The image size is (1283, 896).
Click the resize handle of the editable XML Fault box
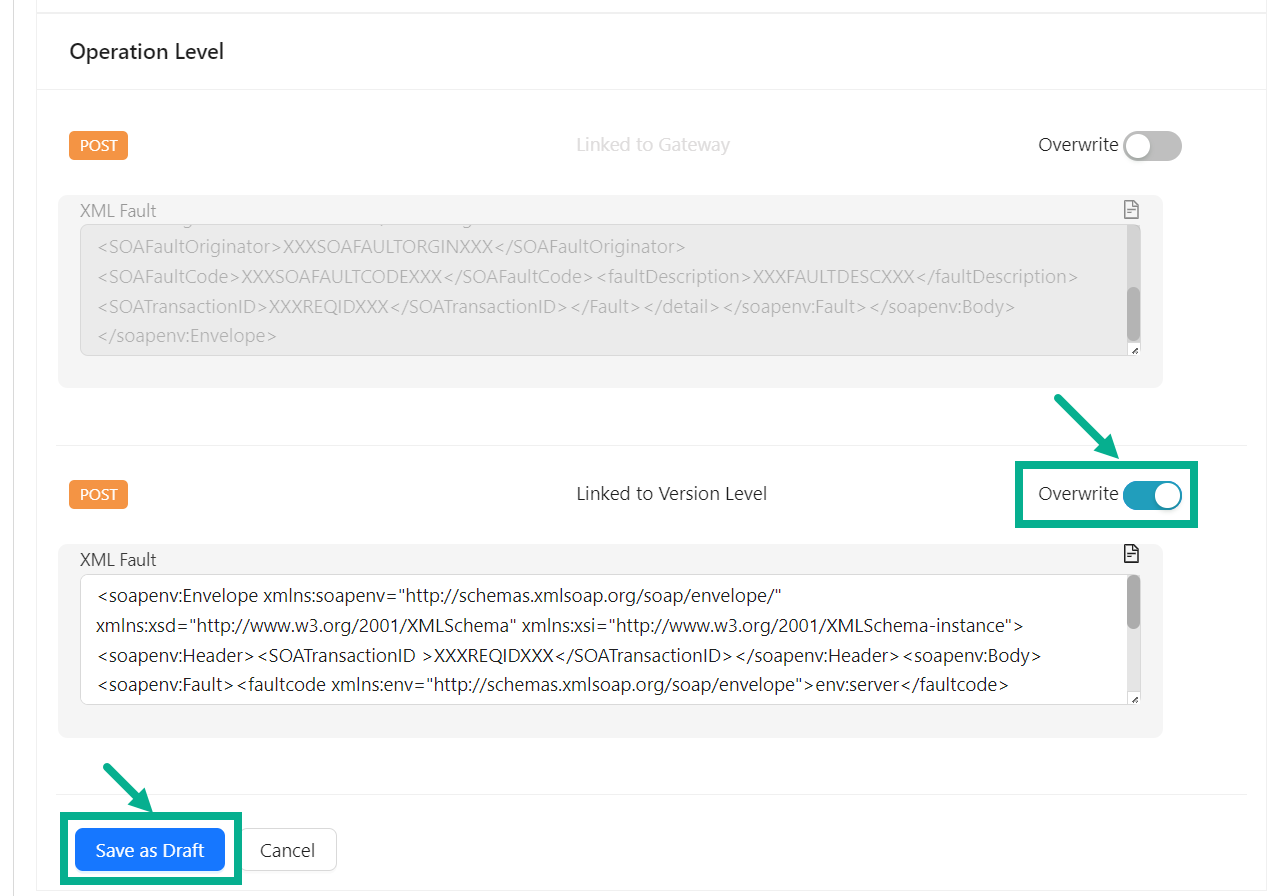pos(1133,699)
